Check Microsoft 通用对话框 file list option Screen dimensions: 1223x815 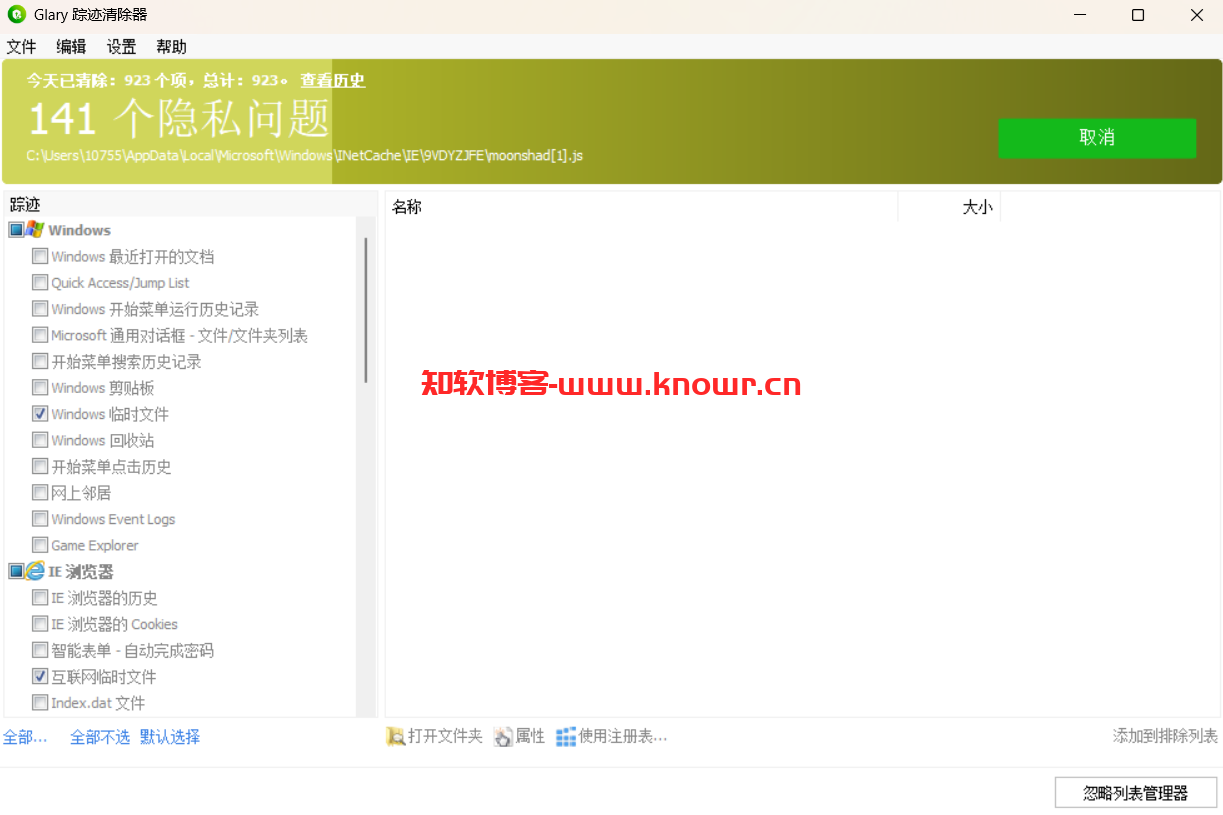click(x=40, y=335)
